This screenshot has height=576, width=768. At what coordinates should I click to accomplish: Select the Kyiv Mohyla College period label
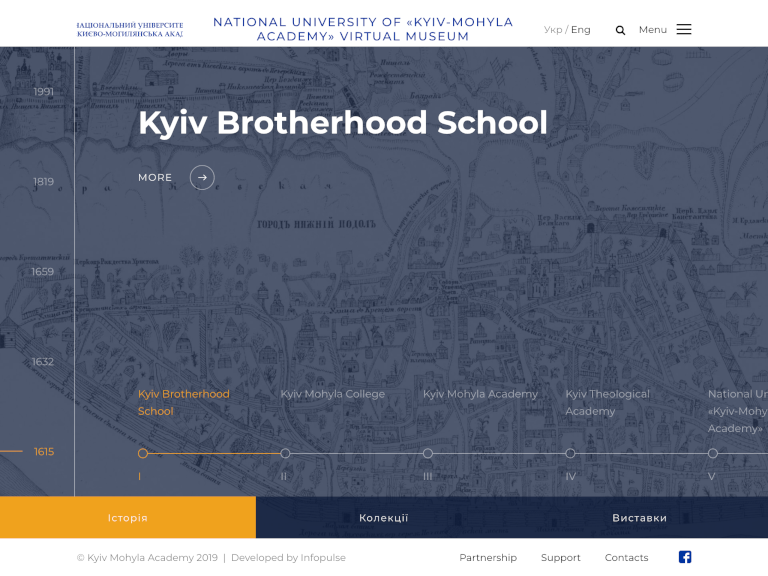[333, 394]
